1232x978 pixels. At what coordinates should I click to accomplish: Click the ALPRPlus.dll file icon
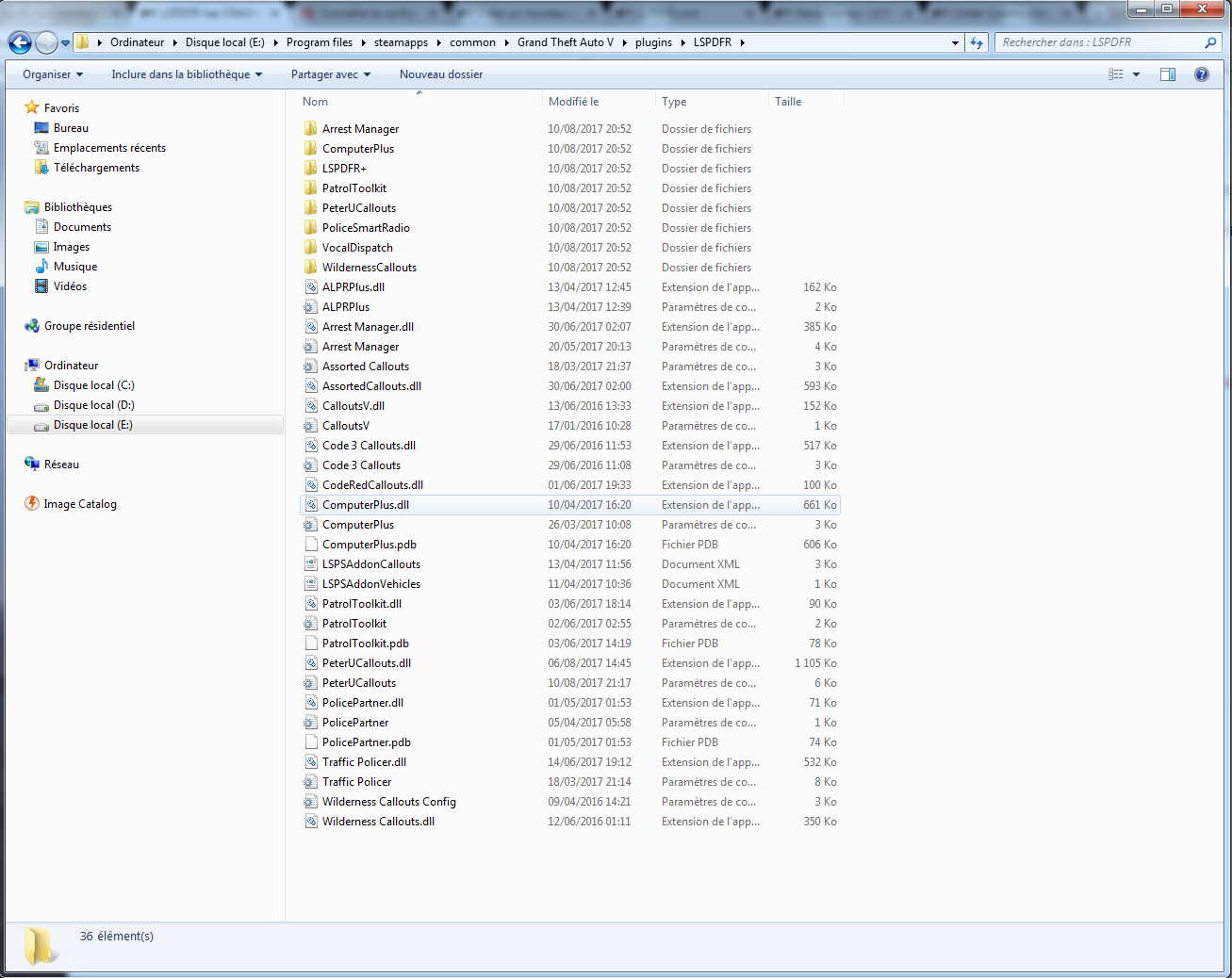coord(311,287)
